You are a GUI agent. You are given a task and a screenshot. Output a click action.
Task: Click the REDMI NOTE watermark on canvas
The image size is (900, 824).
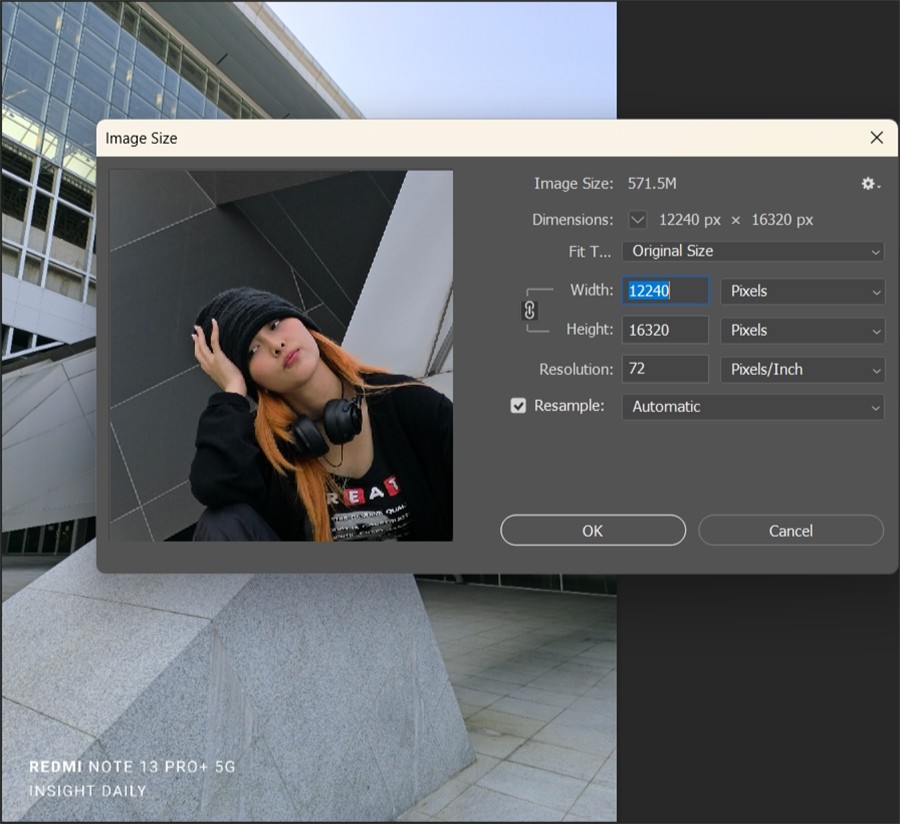coord(131,768)
